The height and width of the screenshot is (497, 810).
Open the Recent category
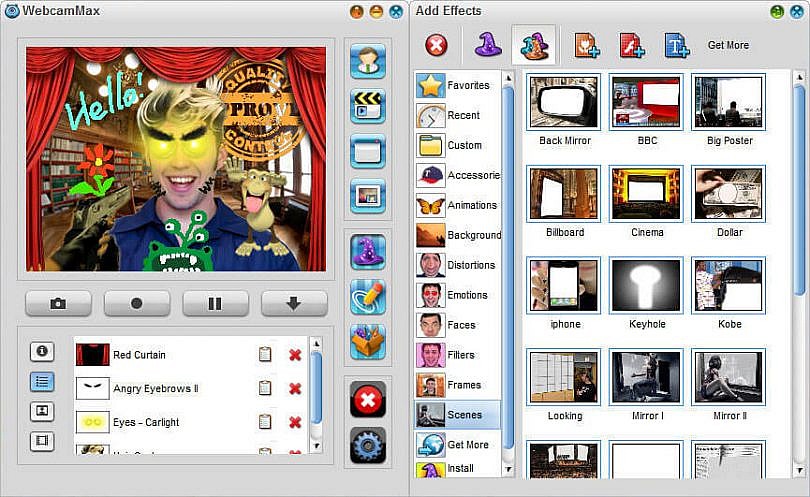[458, 115]
